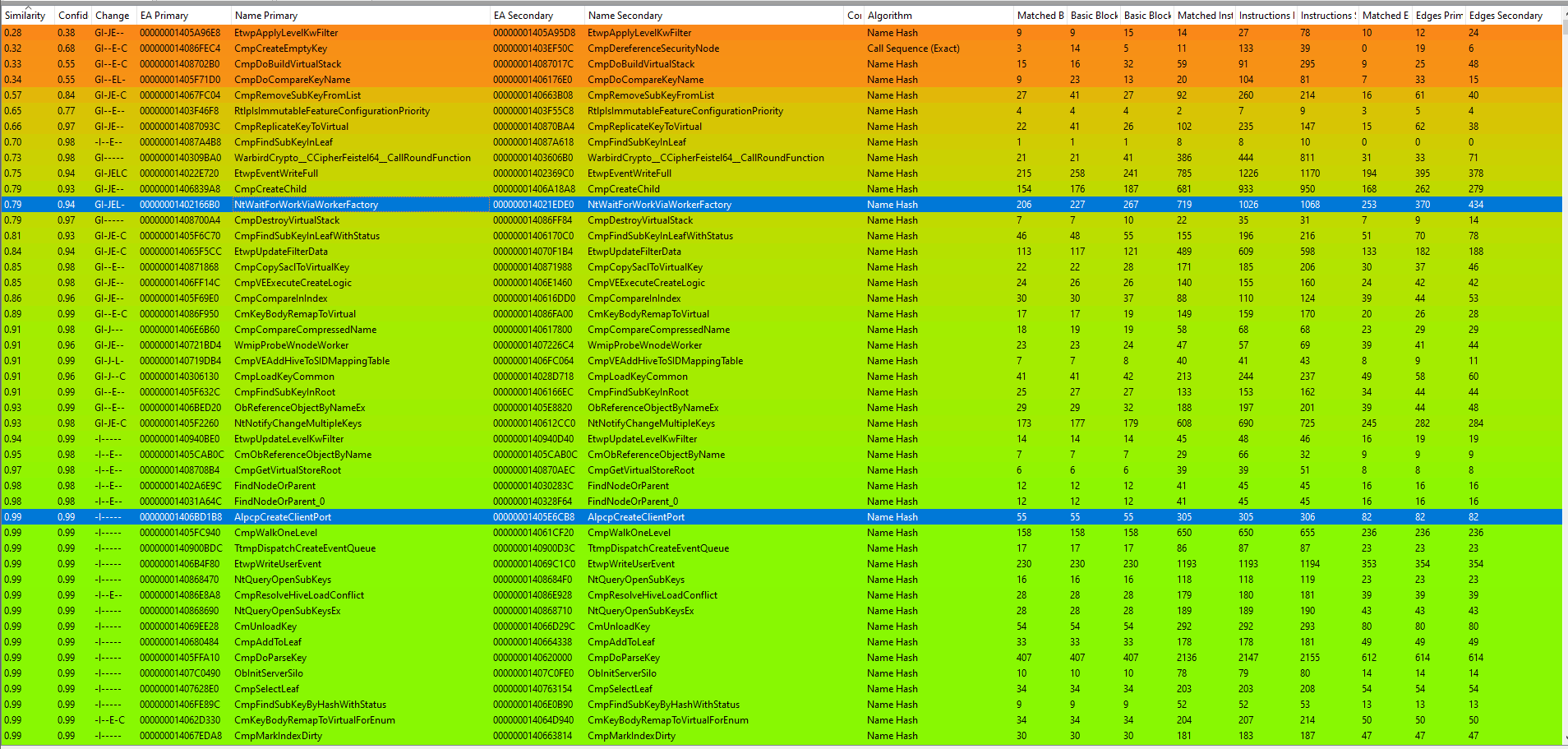Select the highlighted NtWaitForWorkViaWorkerFactory primary row

306,205
